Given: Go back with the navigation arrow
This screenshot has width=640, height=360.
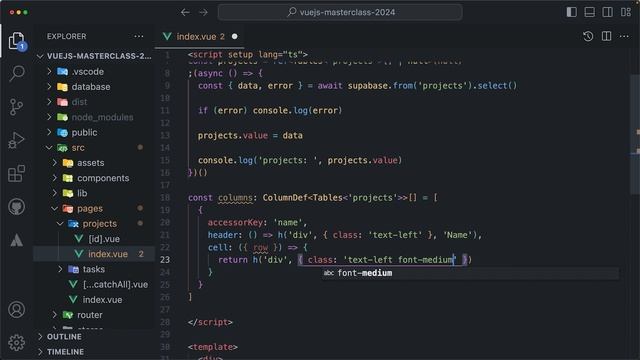Looking at the screenshot, I should point(185,12).
